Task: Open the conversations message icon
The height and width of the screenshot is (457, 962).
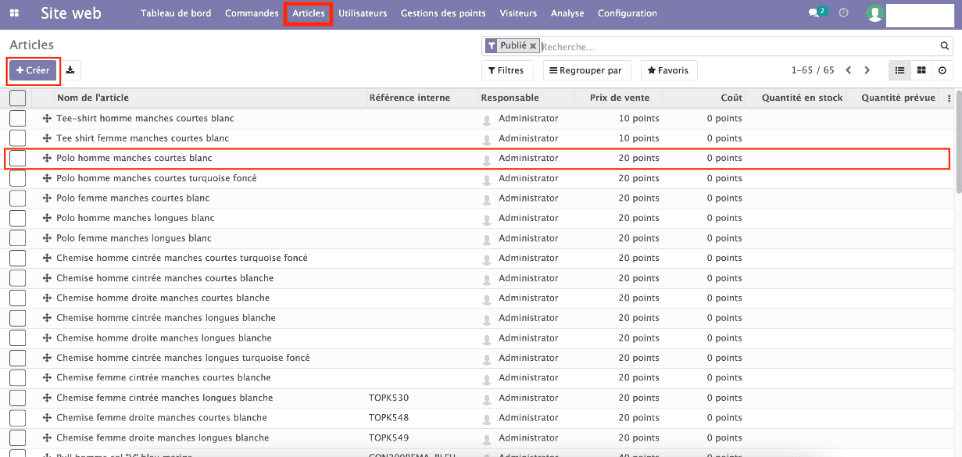Action: [x=815, y=14]
